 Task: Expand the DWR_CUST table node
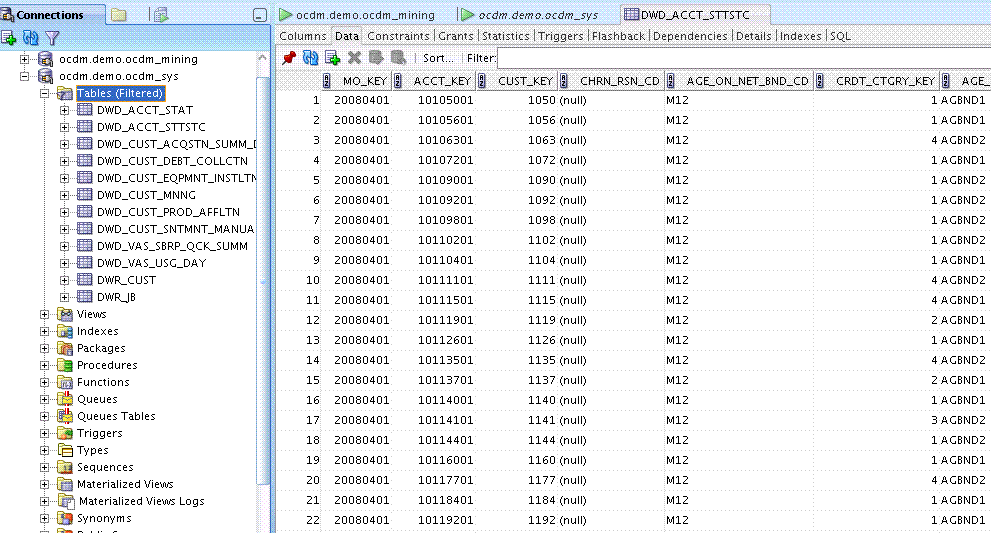point(65,280)
